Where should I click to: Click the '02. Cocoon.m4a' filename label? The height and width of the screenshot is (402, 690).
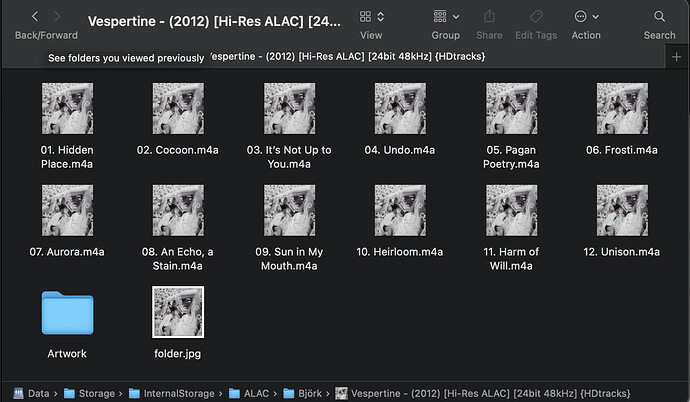pos(177,150)
